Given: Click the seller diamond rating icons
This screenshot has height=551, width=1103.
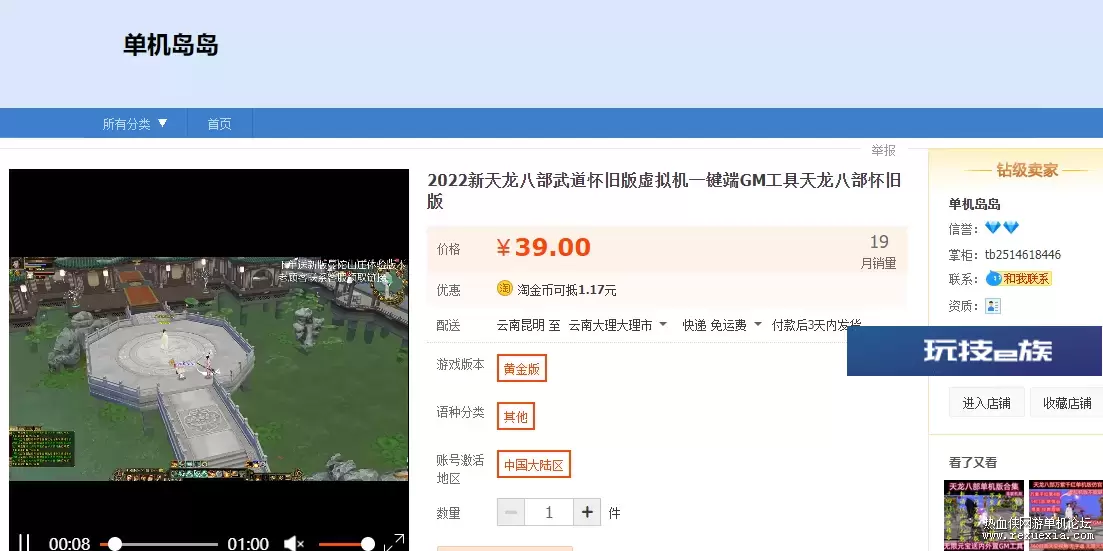Looking at the screenshot, I should pyautogui.click(x=1002, y=228).
